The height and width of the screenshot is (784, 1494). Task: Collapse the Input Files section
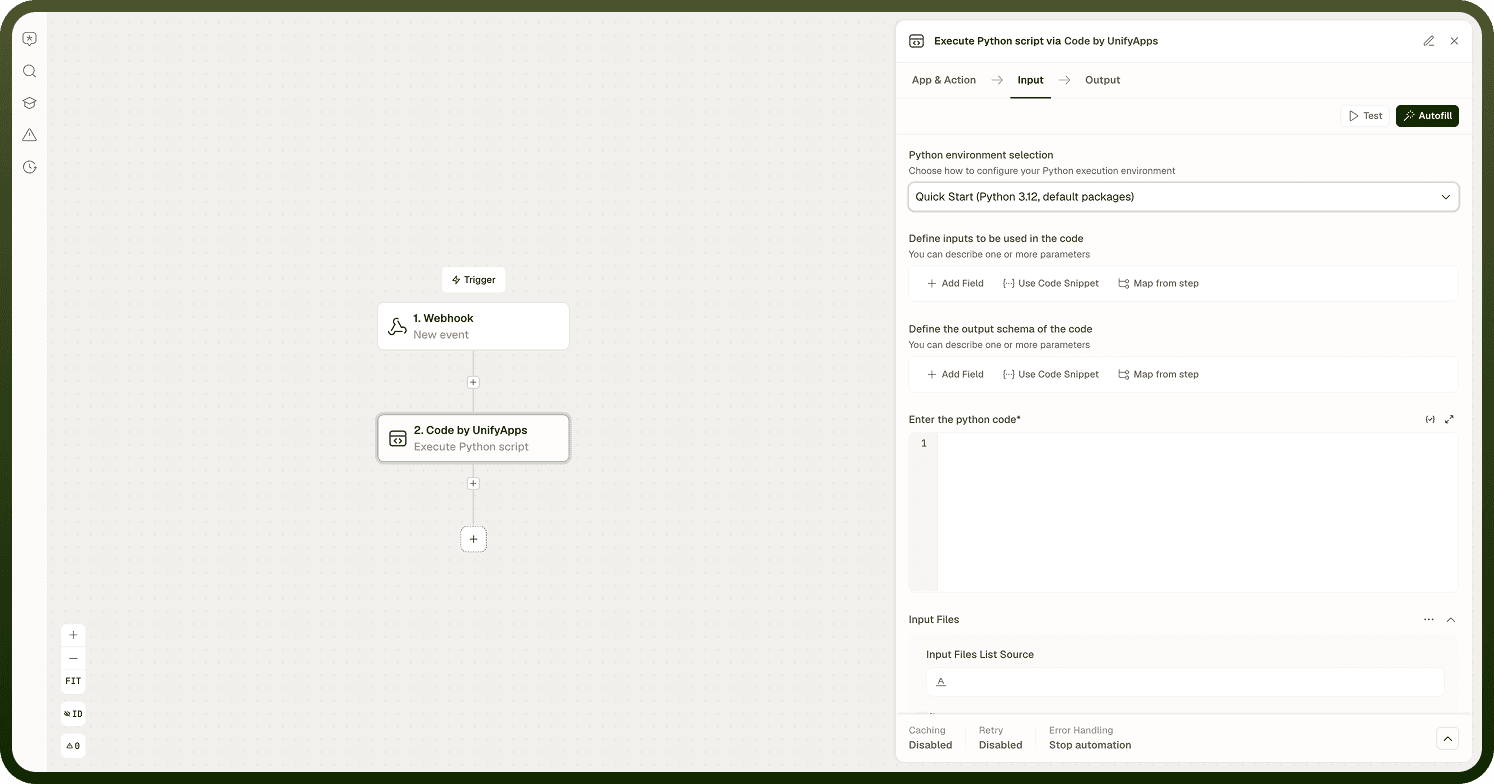1451,620
